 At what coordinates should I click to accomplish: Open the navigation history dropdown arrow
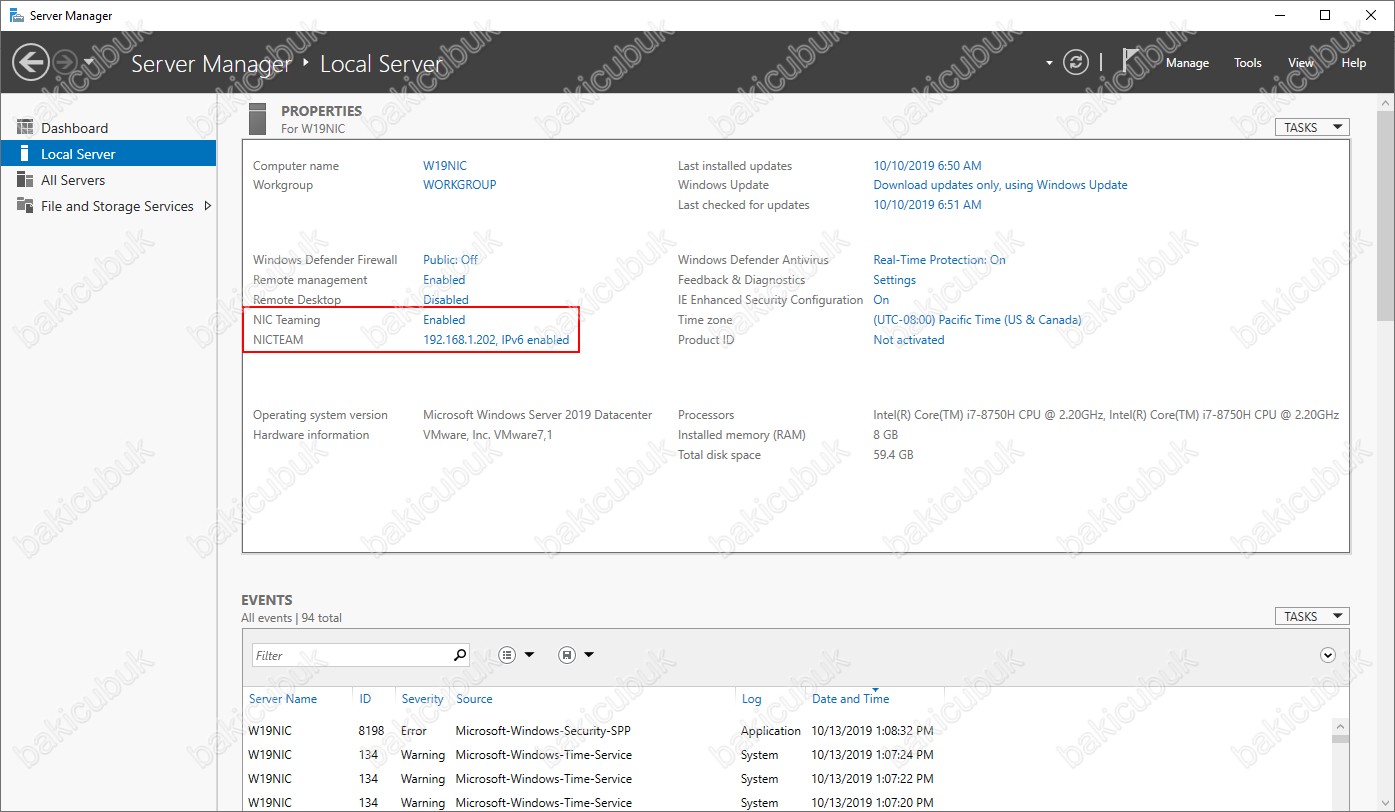pyautogui.click(x=89, y=63)
